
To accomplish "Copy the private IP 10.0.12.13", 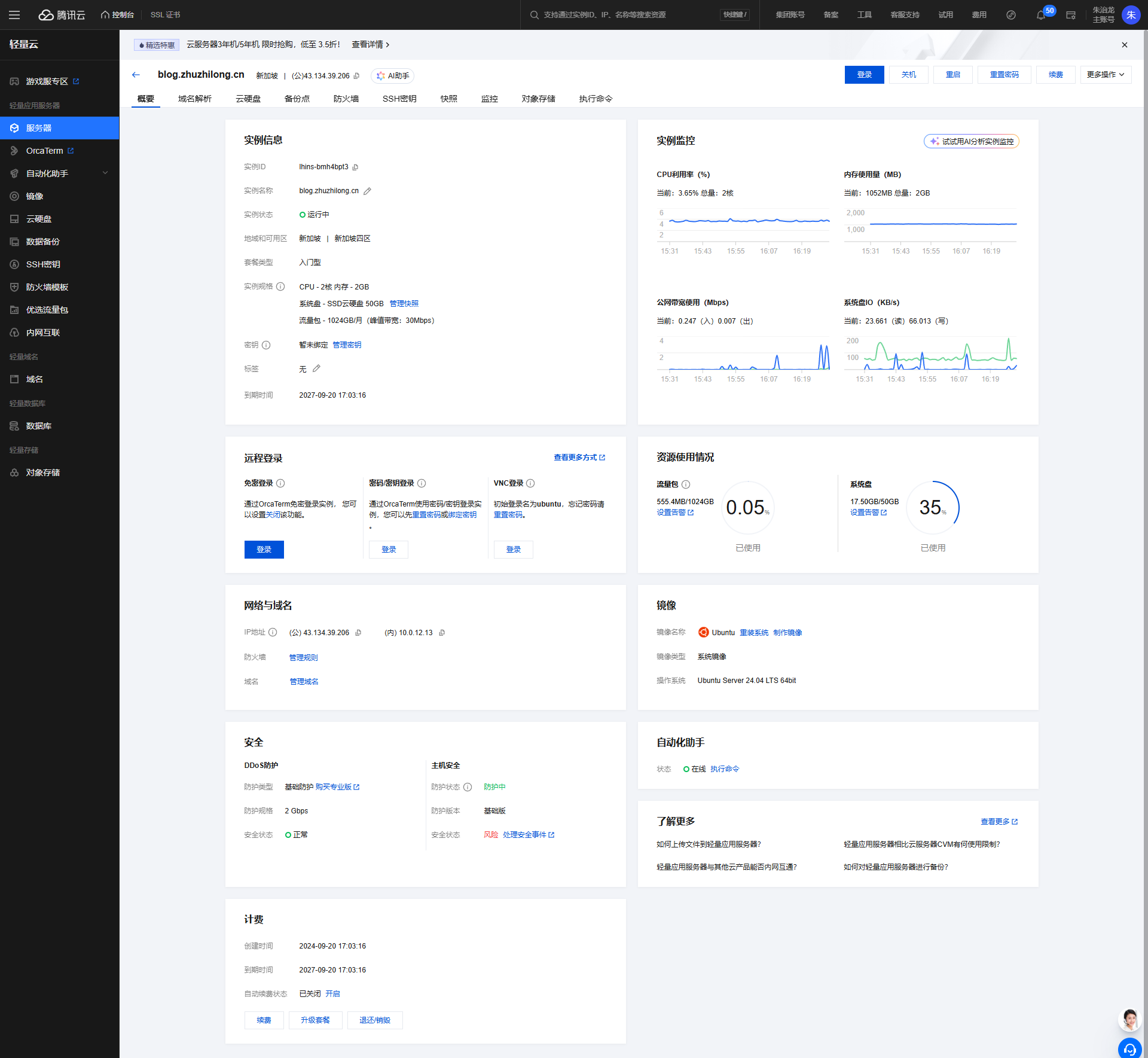I will pos(442,633).
